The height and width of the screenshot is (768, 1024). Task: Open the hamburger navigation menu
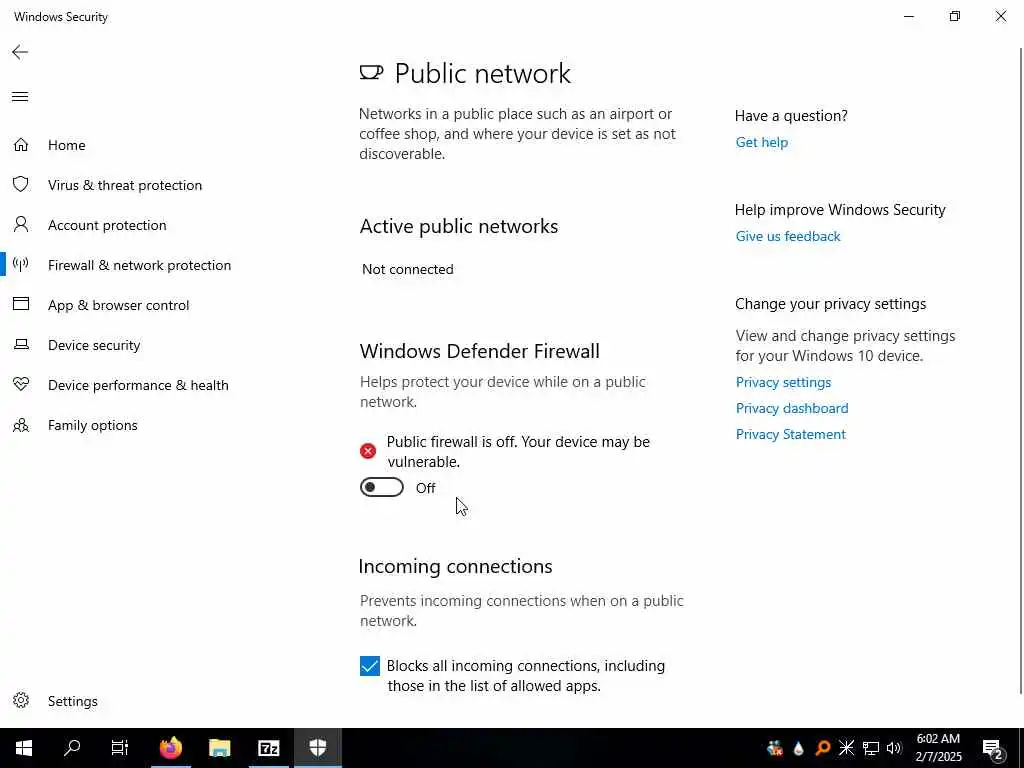[x=20, y=97]
